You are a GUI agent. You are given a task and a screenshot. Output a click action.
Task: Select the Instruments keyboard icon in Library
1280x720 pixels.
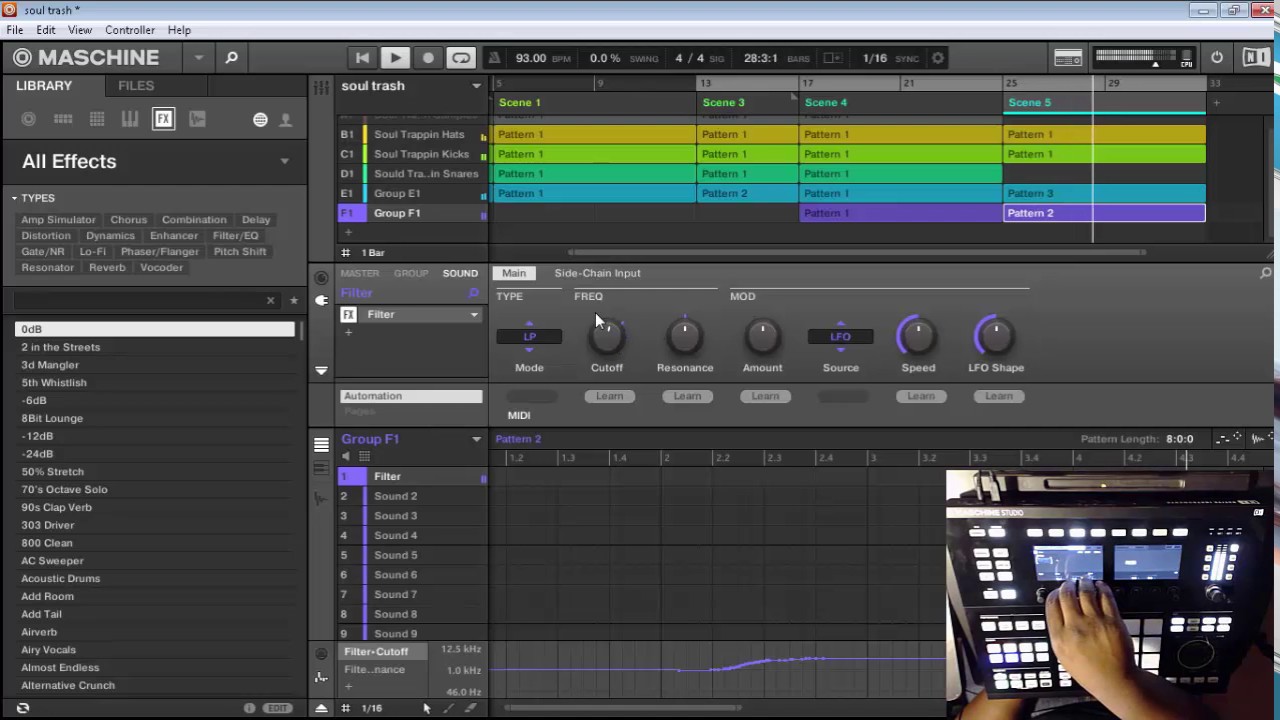(130, 119)
